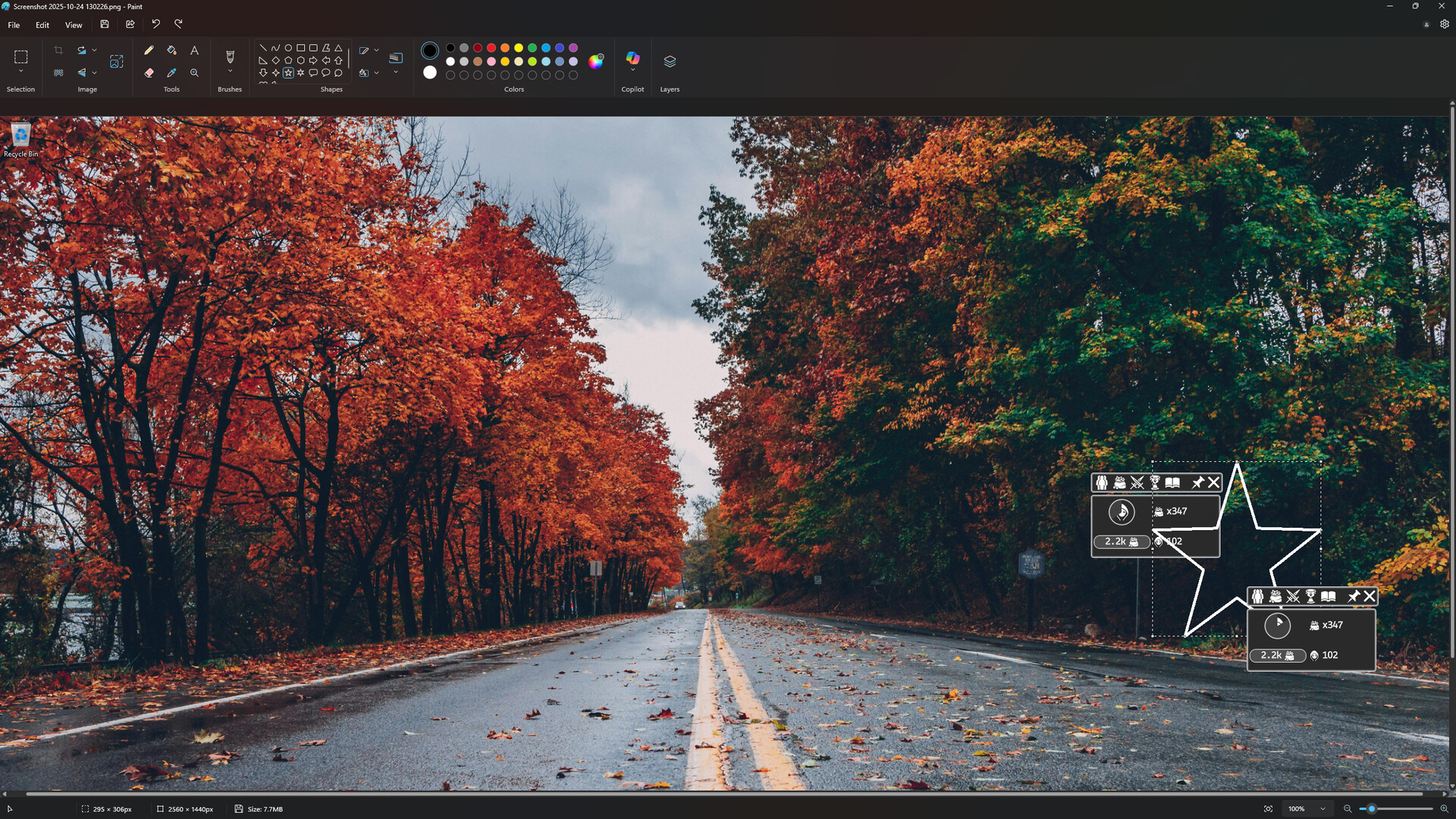Open the Edit menu
The height and width of the screenshot is (819, 1456).
point(42,24)
